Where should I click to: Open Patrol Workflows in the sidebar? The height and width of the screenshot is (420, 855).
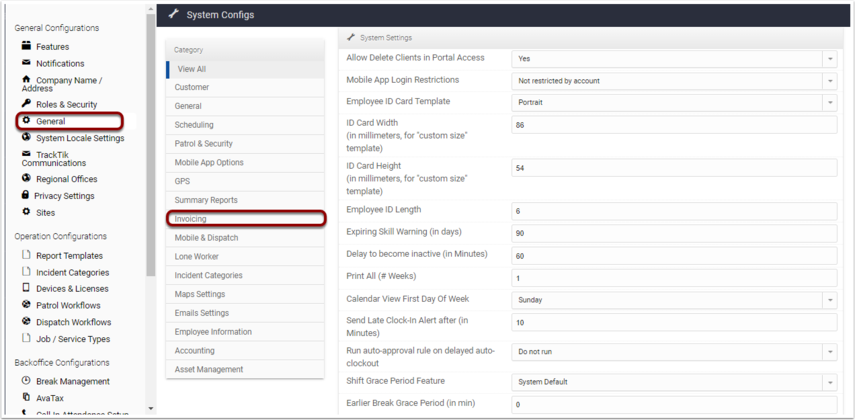(68, 305)
